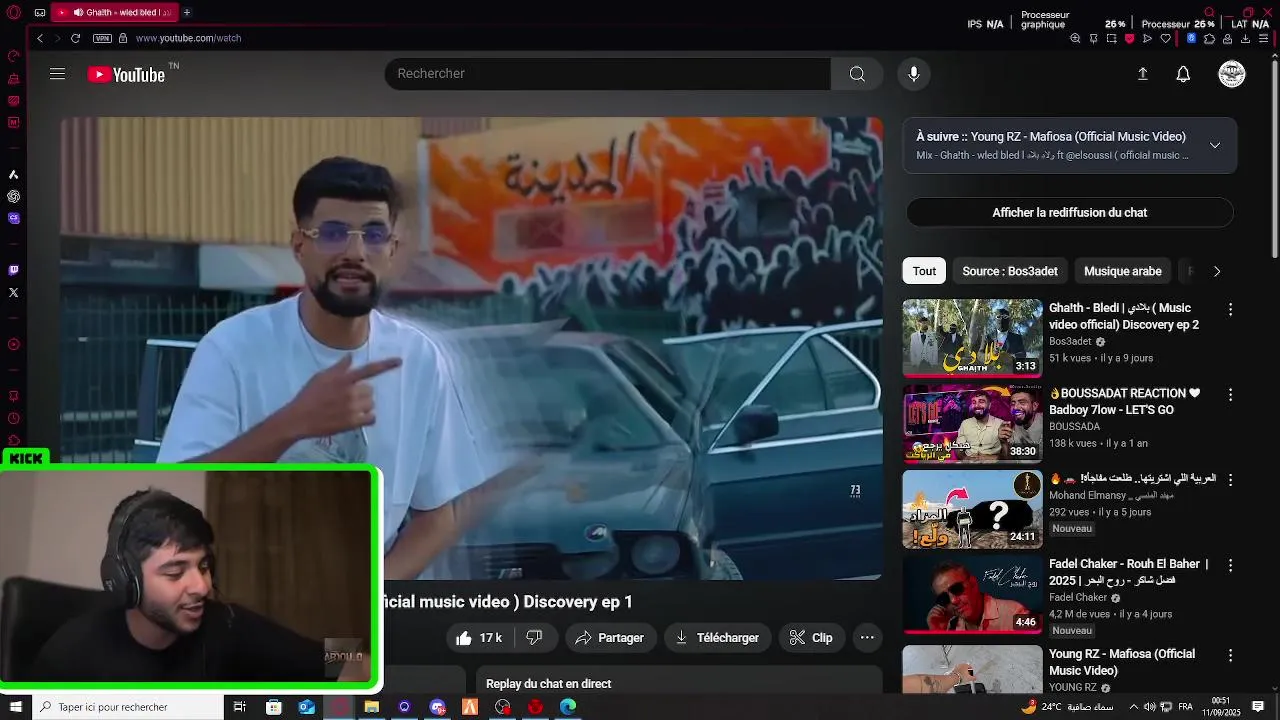This screenshot has height=720, width=1280.
Task: Click the page vertical scrollbar
Action: (1274, 160)
